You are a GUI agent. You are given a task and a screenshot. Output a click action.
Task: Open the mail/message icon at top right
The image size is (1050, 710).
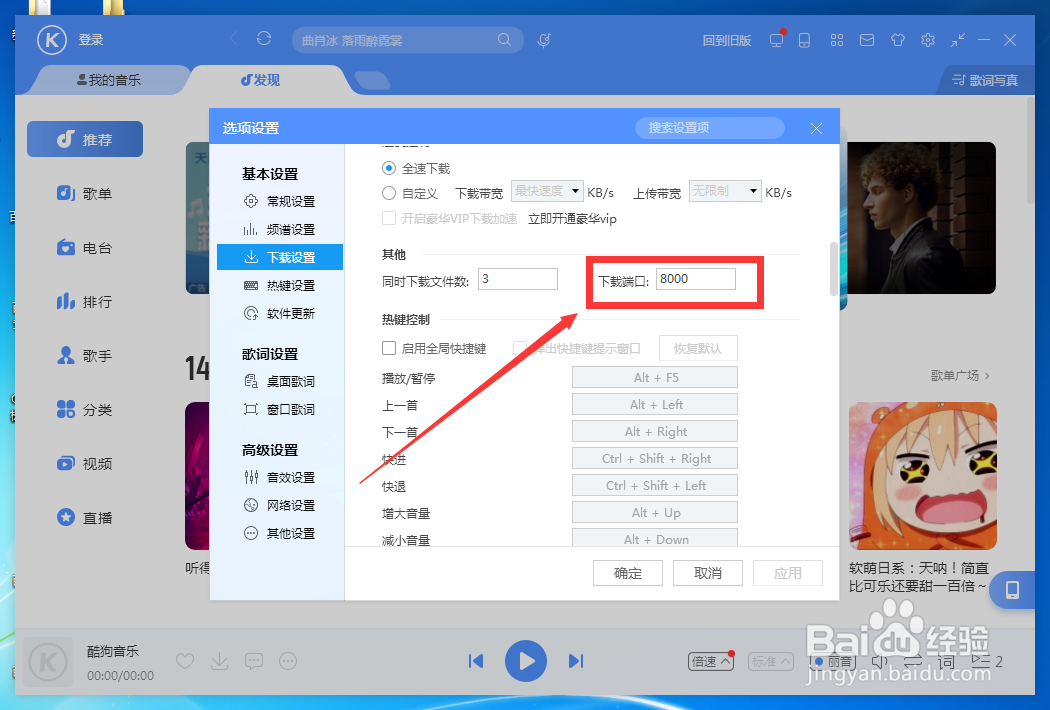pyautogui.click(x=866, y=40)
